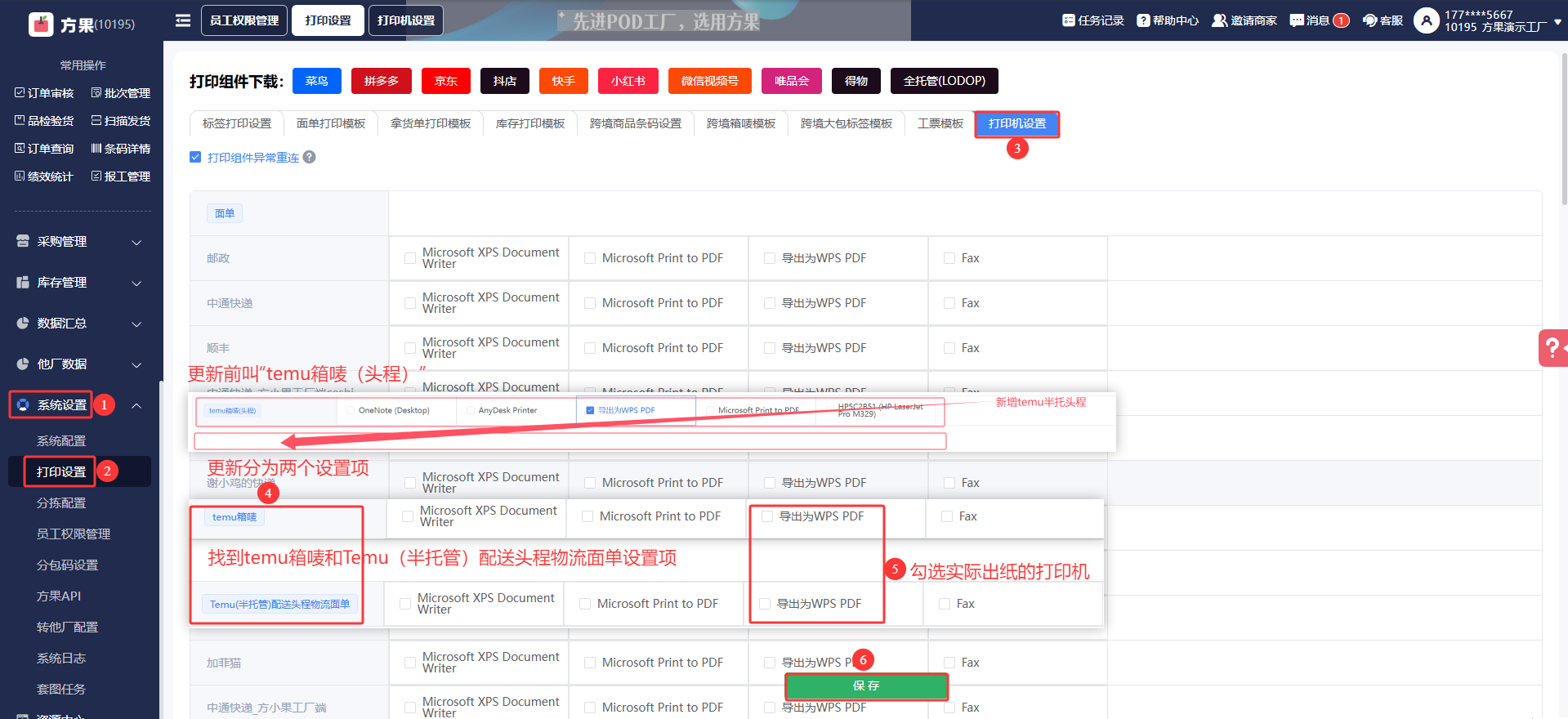The image size is (1568, 719).
Task: Contact customer service headset icon
Action: (1370, 20)
